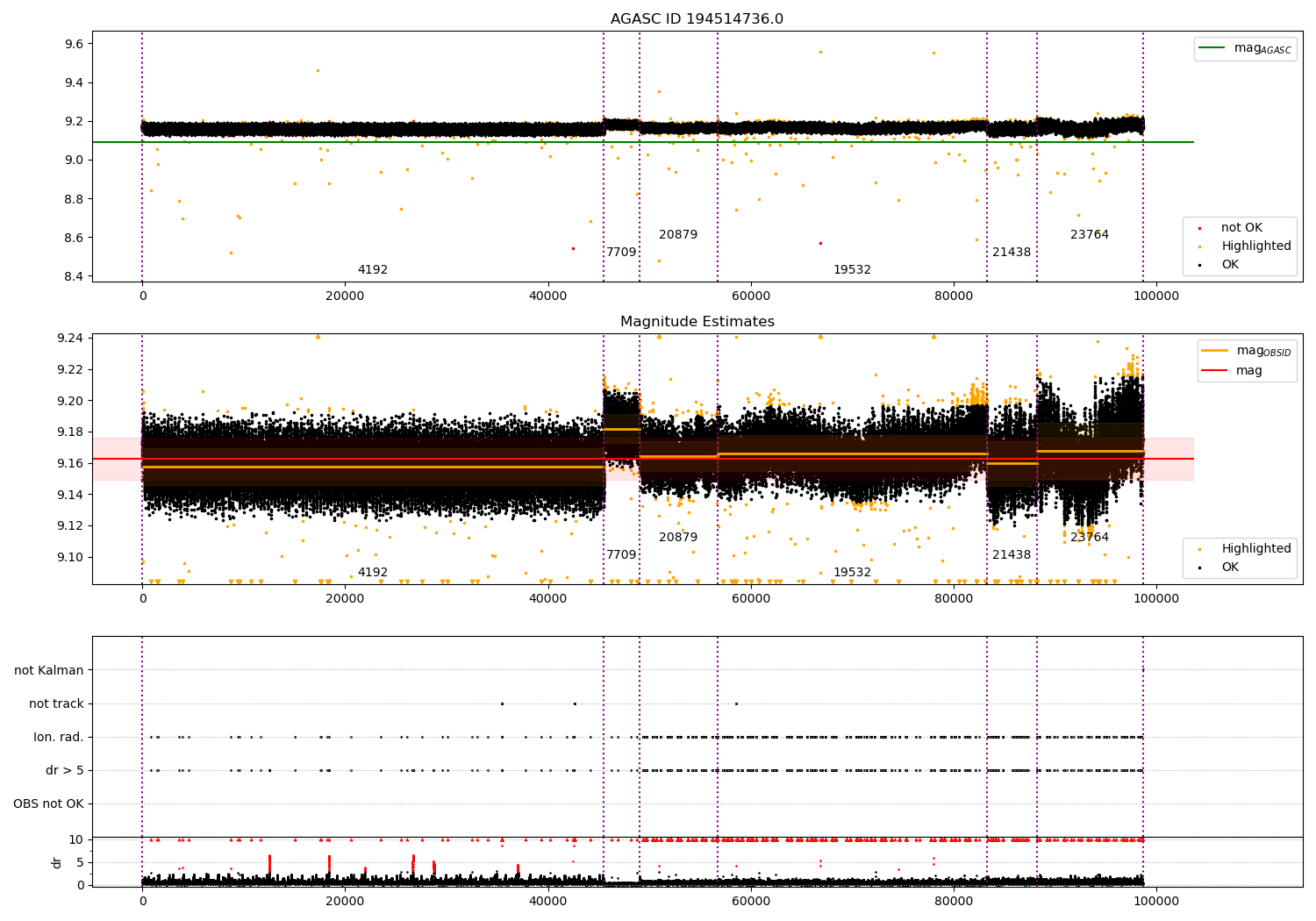The height and width of the screenshot is (921, 1316).
Task: Click obsid label 4192 in top plot
Action: (373, 270)
